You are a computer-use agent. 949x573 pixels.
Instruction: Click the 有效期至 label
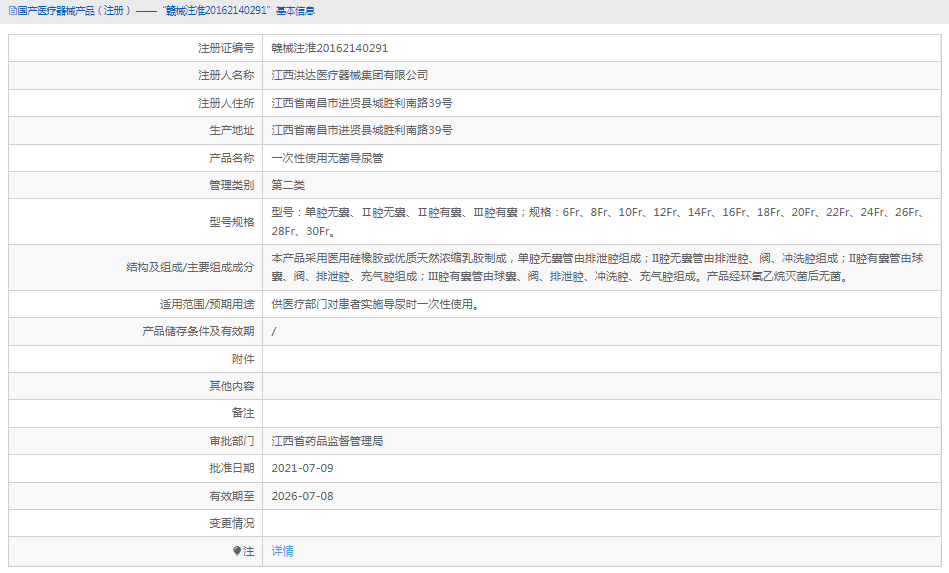click(x=231, y=496)
